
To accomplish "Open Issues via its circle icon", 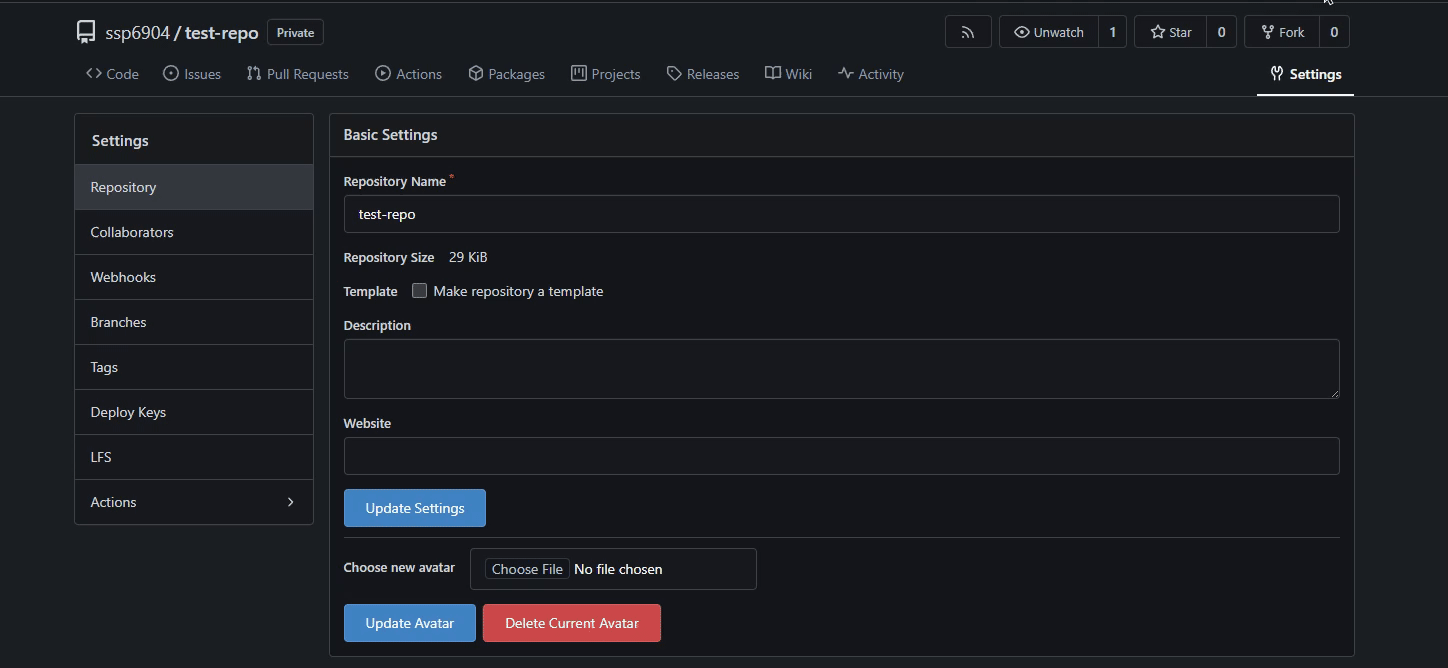I will pyautogui.click(x=171, y=74).
